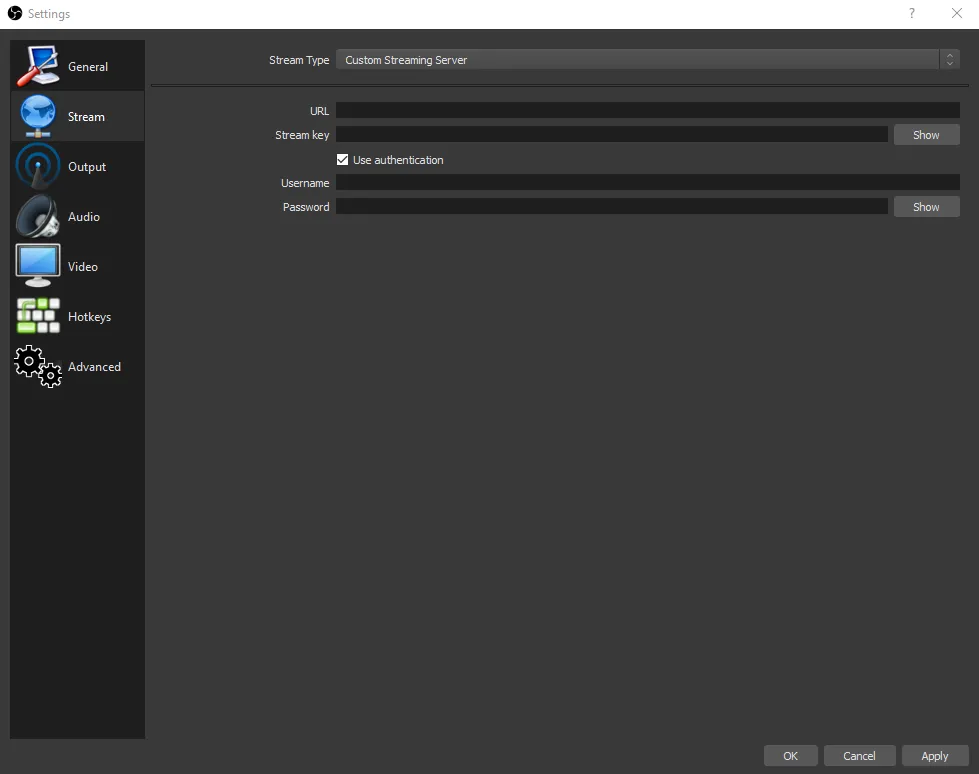Show the password
The image size is (979, 774).
(x=926, y=207)
